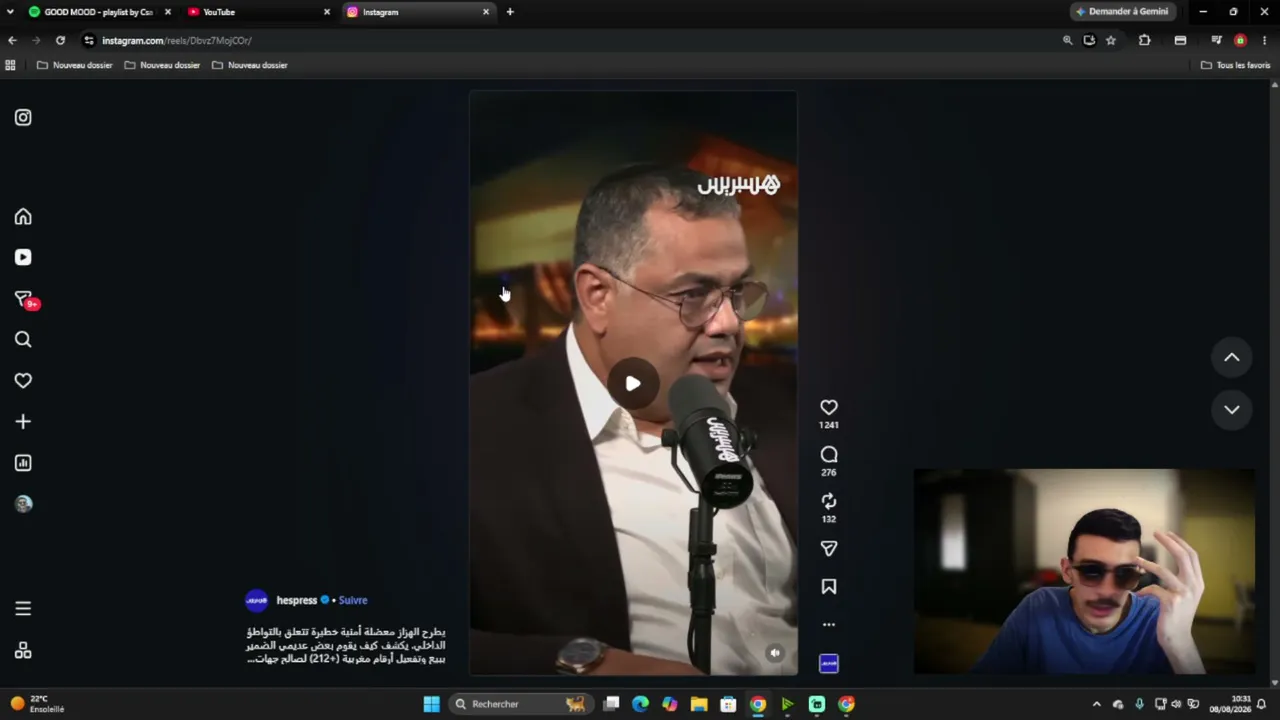Open the Instagram logo home link
The width and height of the screenshot is (1280, 720).
[23, 117]
